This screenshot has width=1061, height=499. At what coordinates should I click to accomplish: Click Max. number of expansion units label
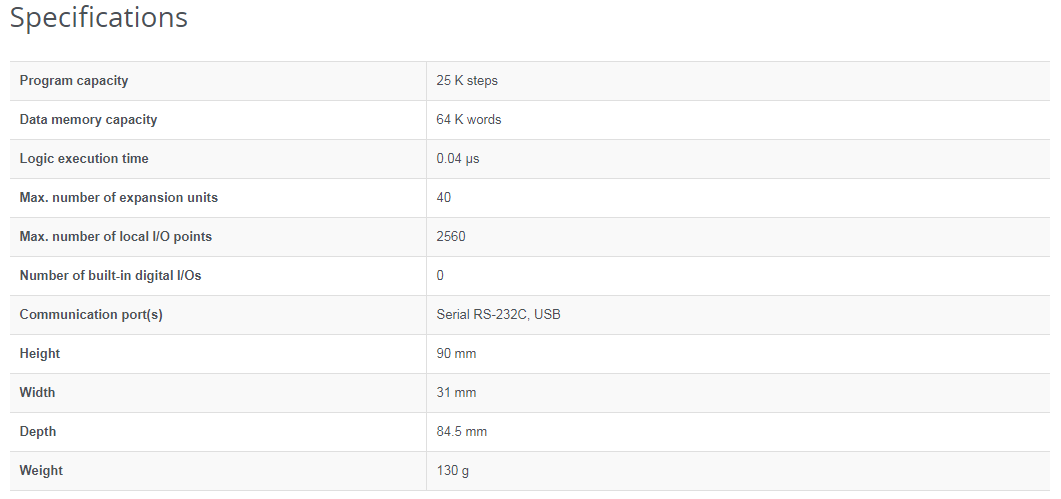click(119, 198)
